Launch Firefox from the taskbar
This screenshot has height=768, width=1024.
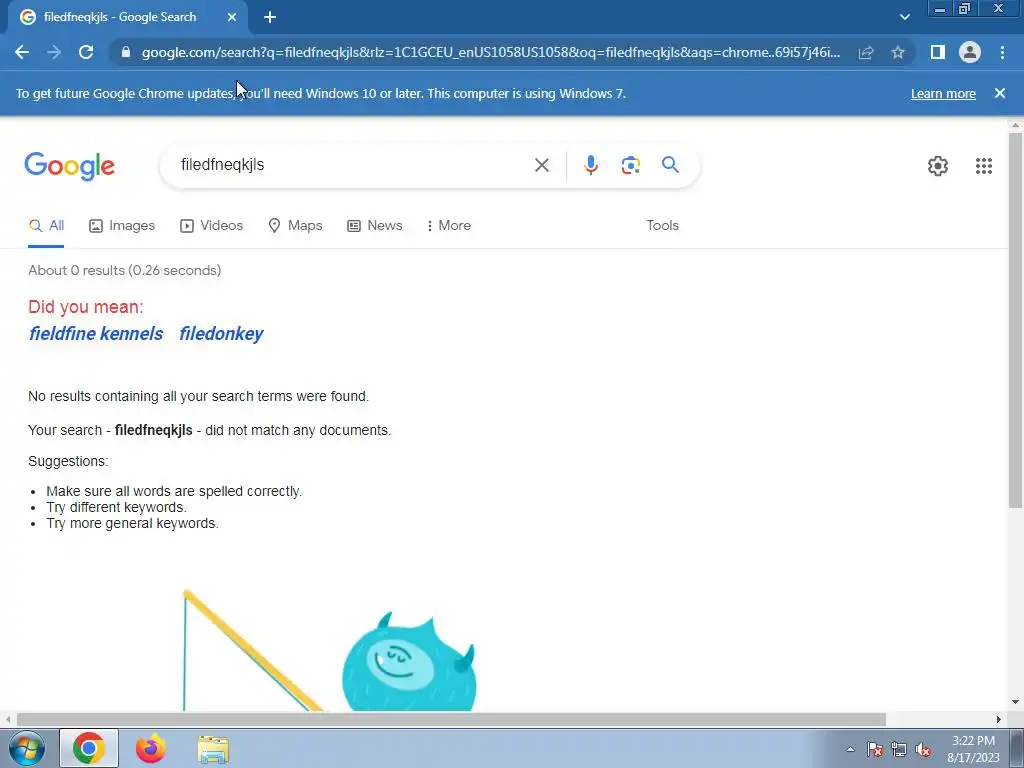coord(150,748)
